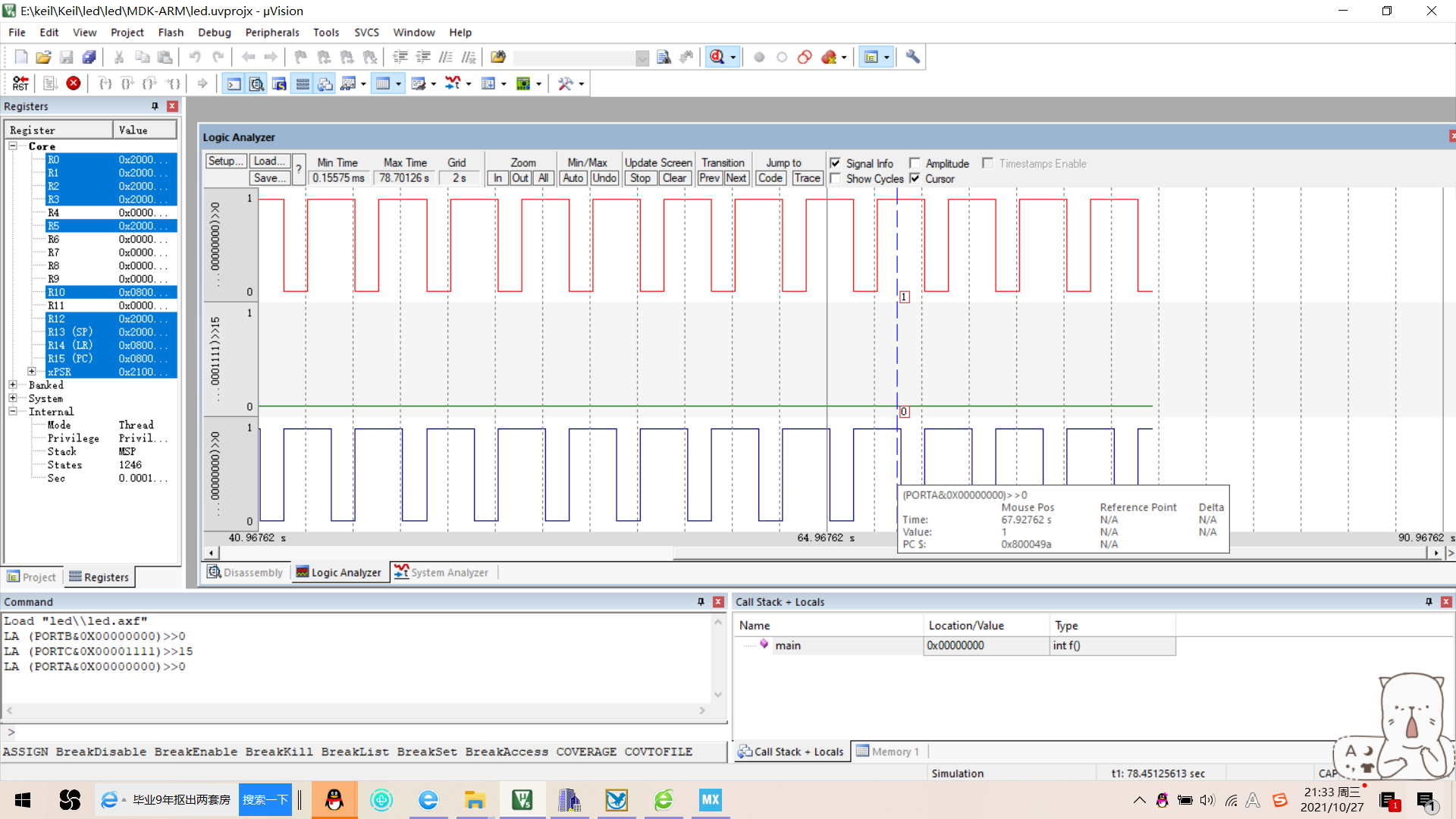Click the Memory windows toolbar icon

[x=383, y=83]
